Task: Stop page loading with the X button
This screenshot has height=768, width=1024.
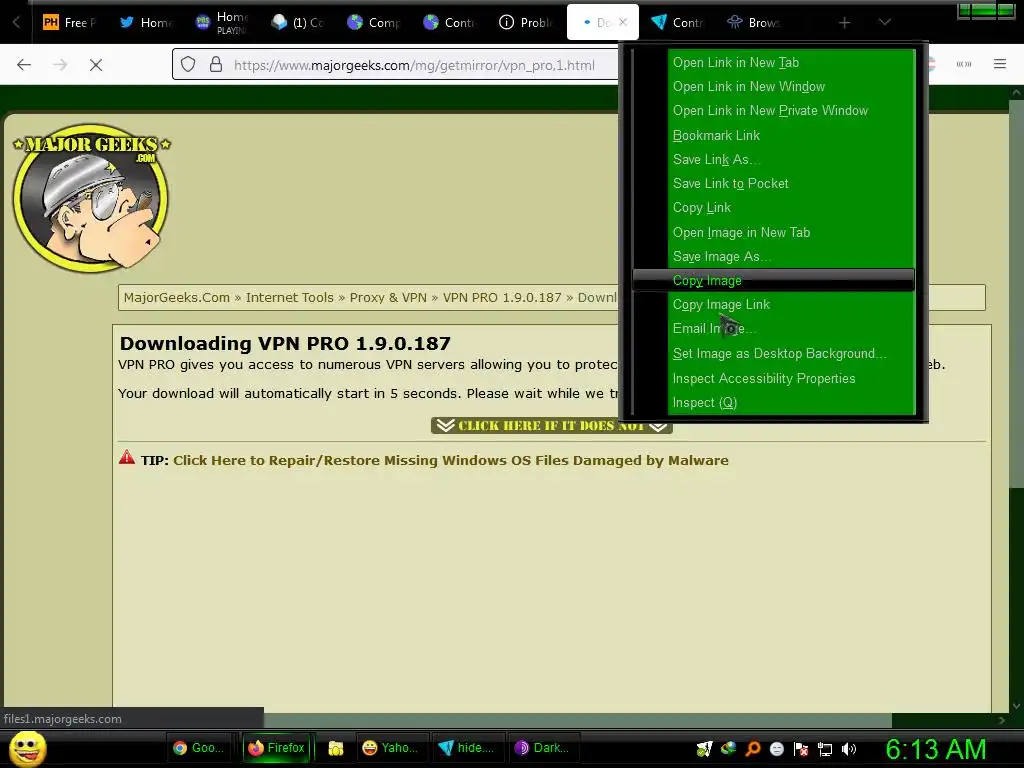Action: point(96,65)
